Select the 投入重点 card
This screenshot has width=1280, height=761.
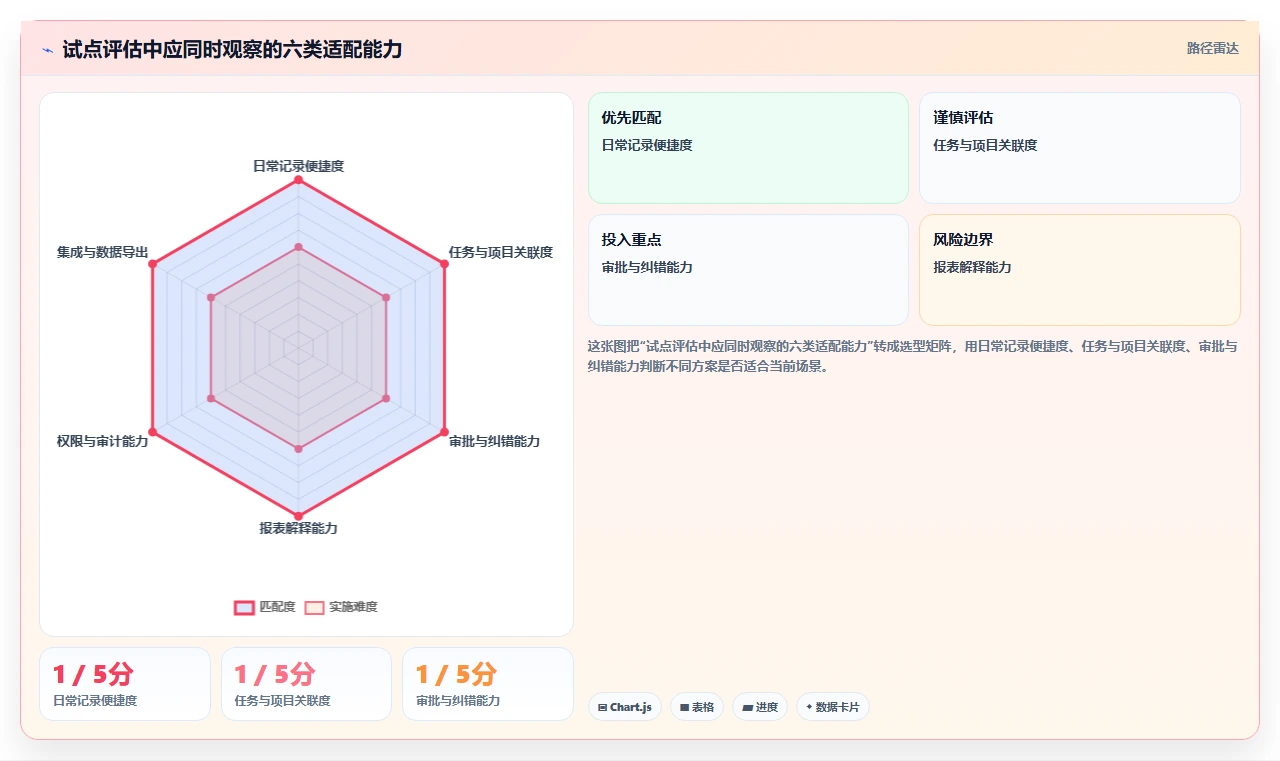click(748, 270)
